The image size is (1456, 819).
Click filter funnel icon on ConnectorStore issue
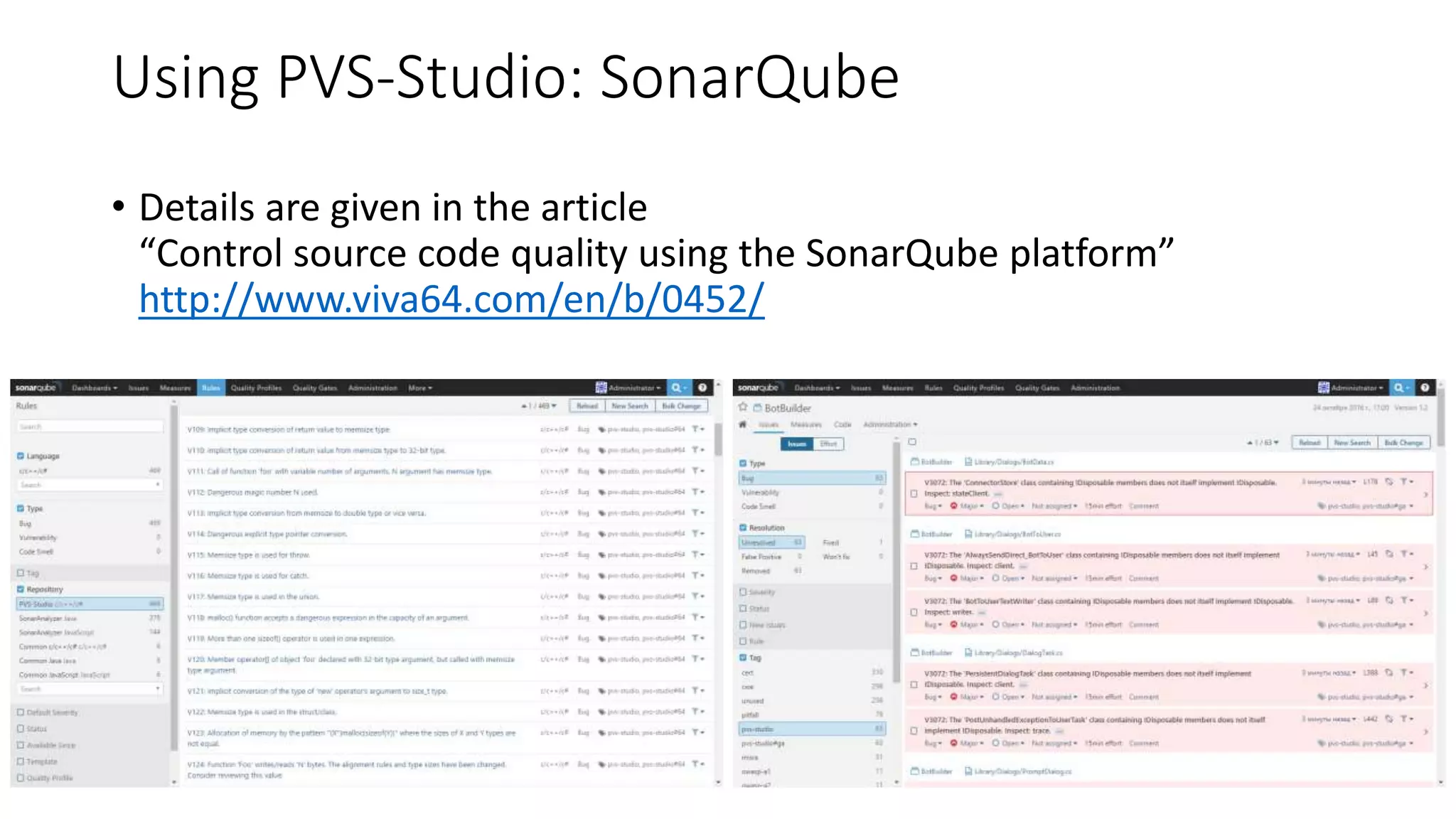click(x=1404, y=482)
